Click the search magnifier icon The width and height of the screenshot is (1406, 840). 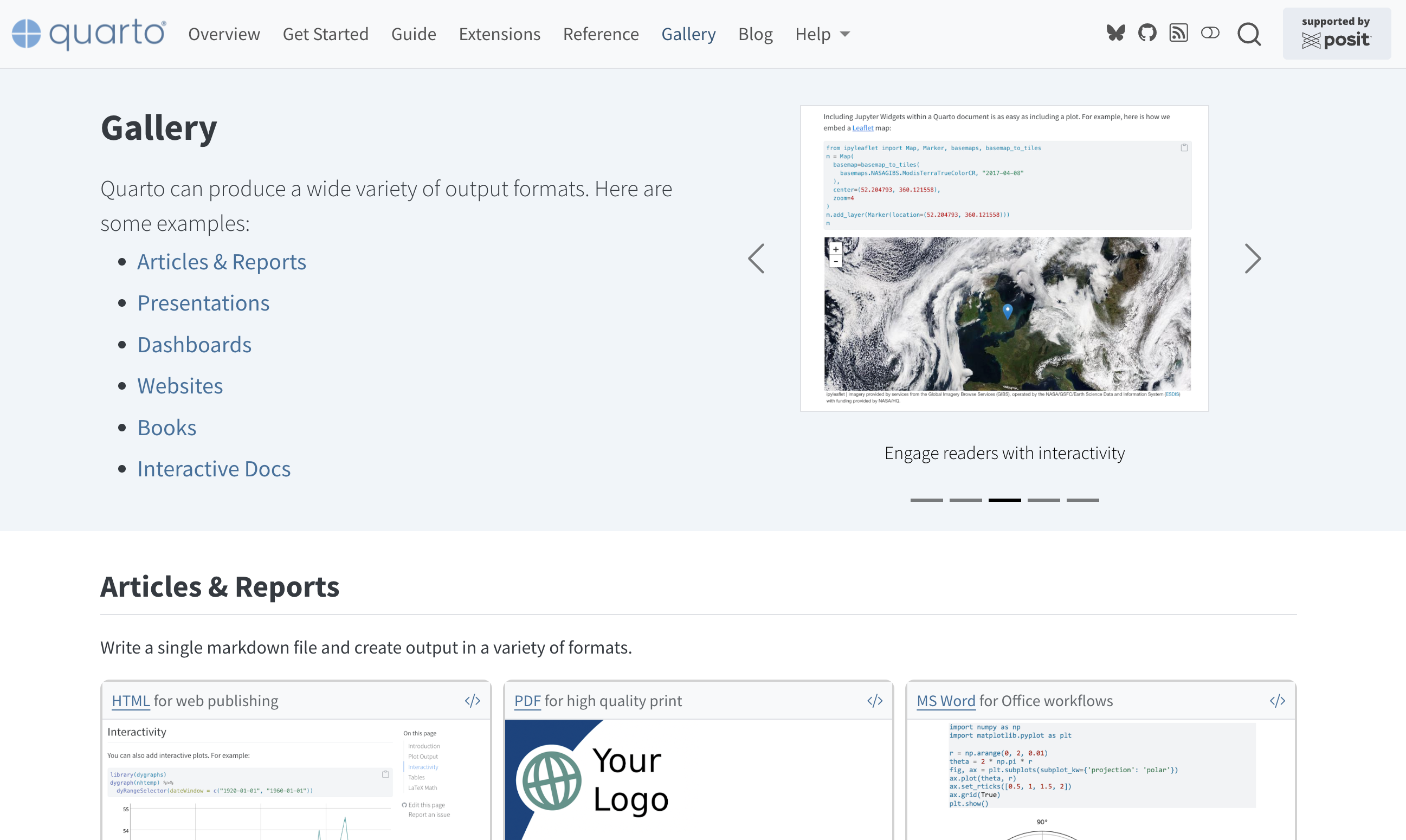click(1249, 34)
